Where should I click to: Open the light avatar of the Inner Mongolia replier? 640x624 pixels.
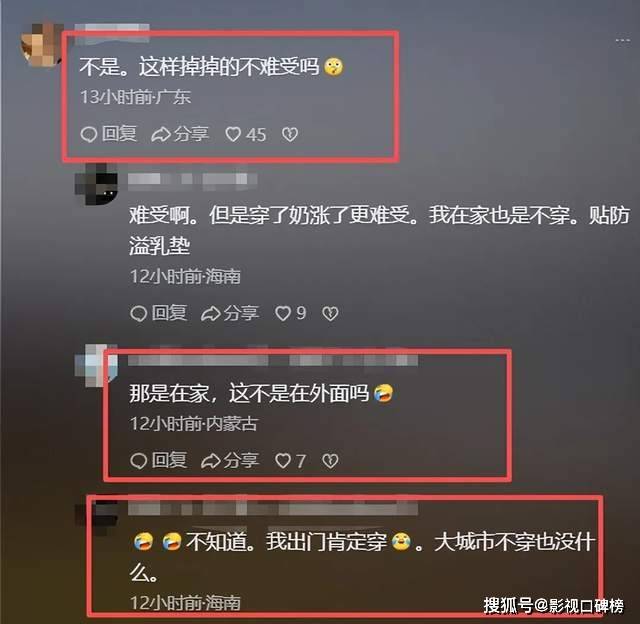pyautogui.click(x=96, y=365)
